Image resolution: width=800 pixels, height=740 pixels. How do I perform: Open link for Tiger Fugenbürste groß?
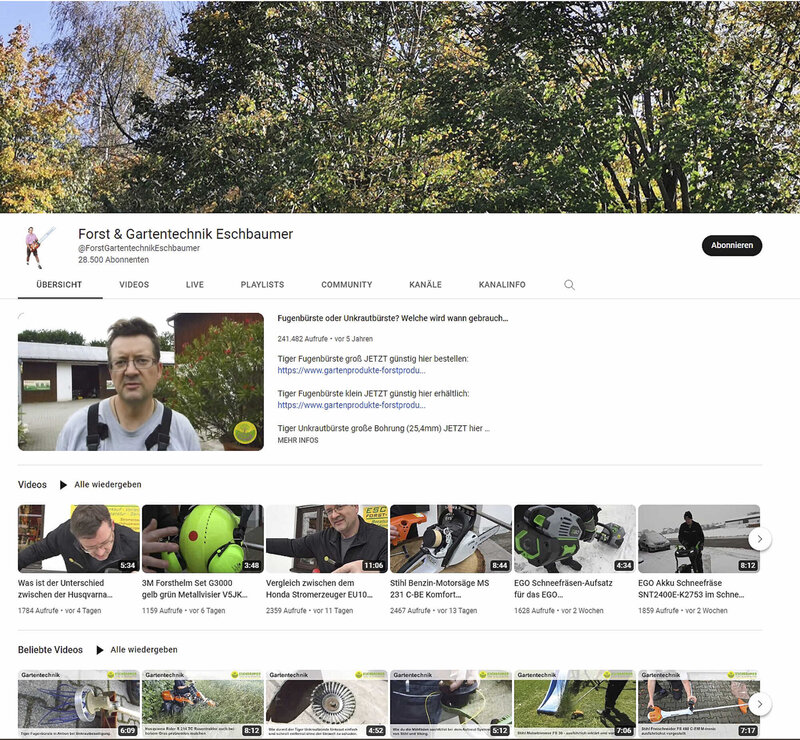pyautogui.click(x=352, y=371)
